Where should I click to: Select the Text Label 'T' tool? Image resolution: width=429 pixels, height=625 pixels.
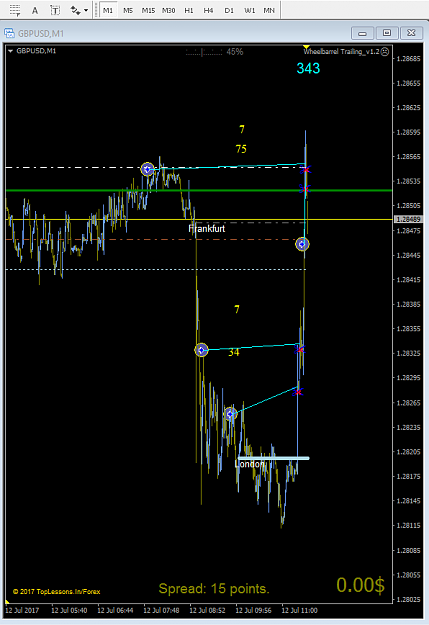[x=55, y=10]
